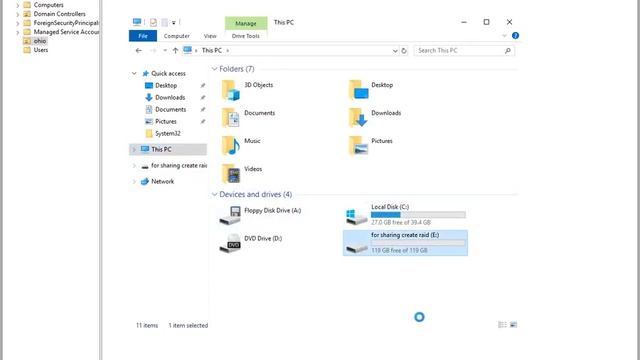Click the Refresh icon in address bar
Screen dimensions: 640x360
click(x=404, y=51)
